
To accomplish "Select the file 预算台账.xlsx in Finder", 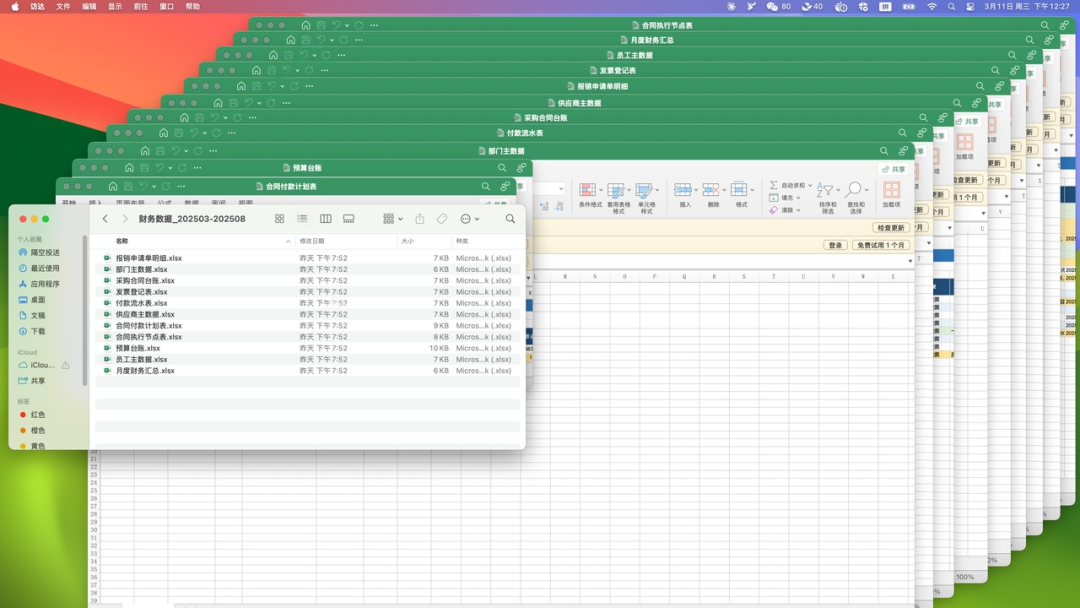I will click(137, 348).
